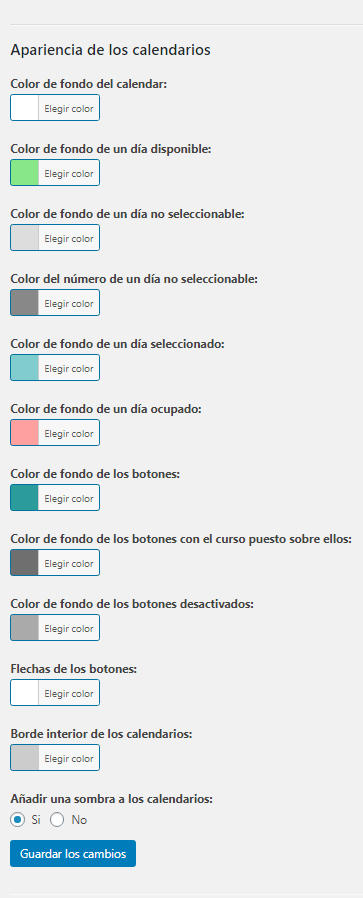Viewport: 363px width, 898px height.
Task: Click the gray swatch for botones desactivados
Action: (25, 628)
